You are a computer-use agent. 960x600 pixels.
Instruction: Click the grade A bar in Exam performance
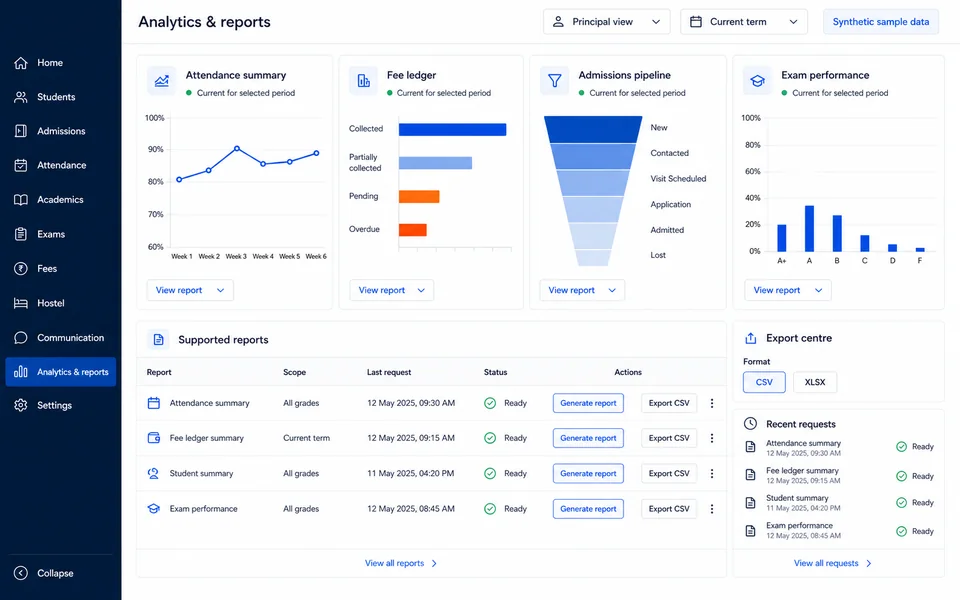pos(809,228)
